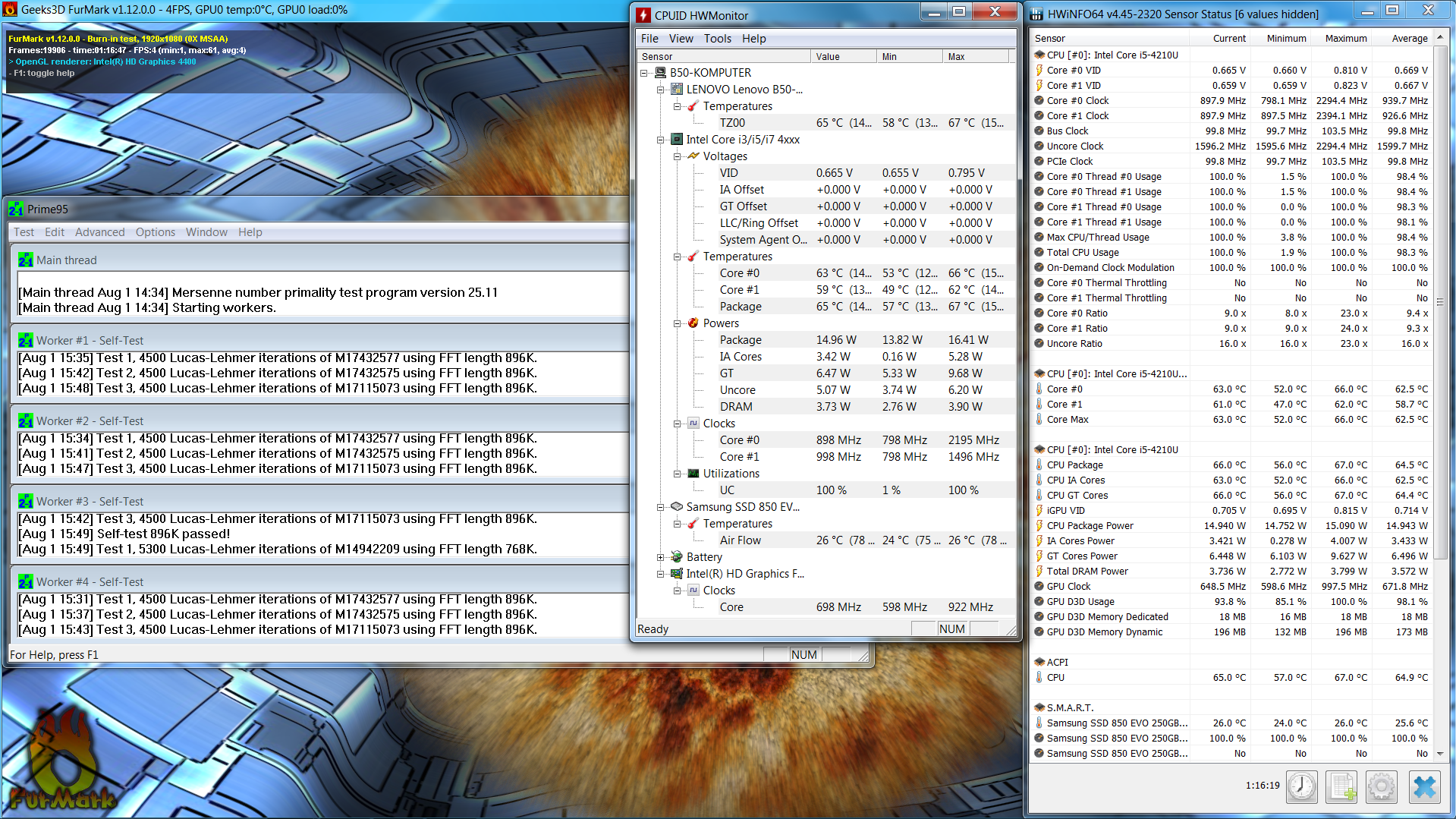Click the Intel Core i3/i5/i7 4xxx chip icon
Viewport: 1456px width, 819px height.
[x=677, y=140]
